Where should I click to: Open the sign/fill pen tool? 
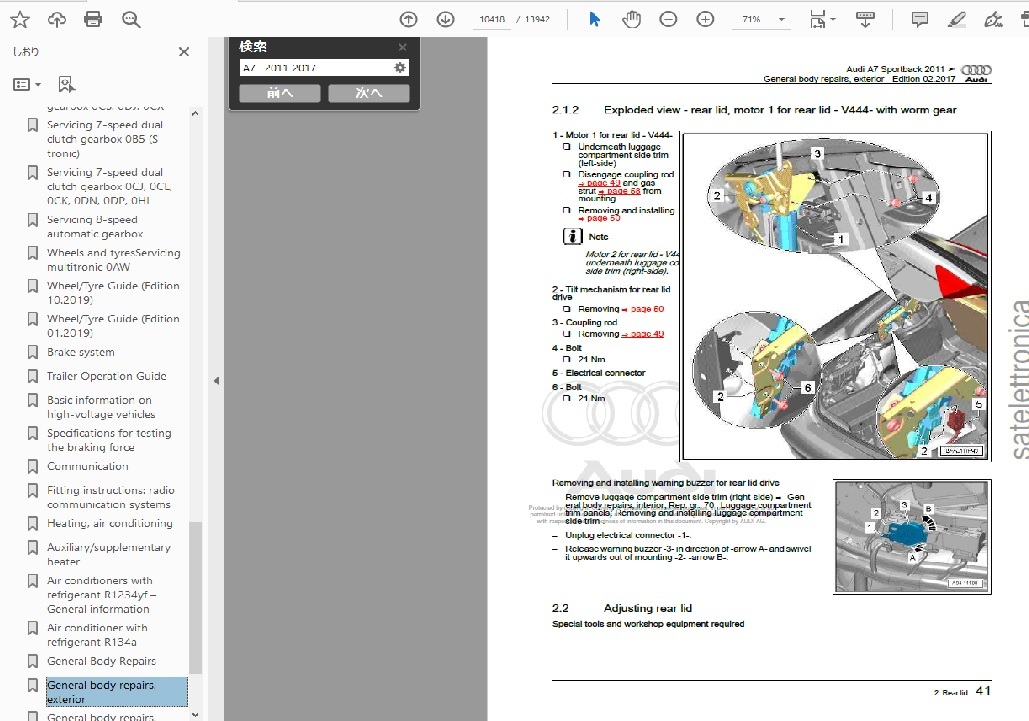pos(993,20)
